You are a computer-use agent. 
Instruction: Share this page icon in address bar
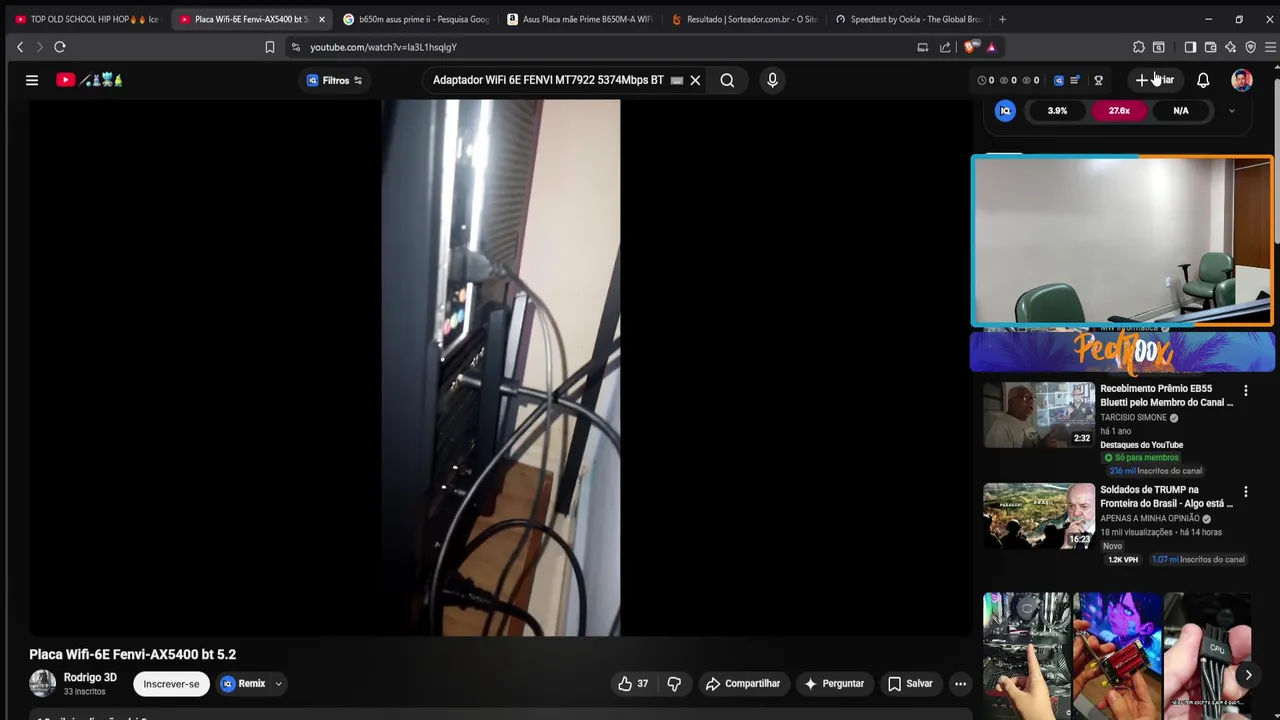coord(945,47)
